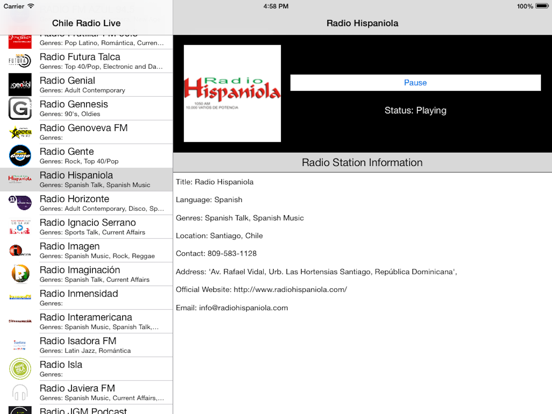This screenshot has width=552, height=414.
Task: Select the Radio Imaginación orange logo icon
Action: click(x=20, y=274)
